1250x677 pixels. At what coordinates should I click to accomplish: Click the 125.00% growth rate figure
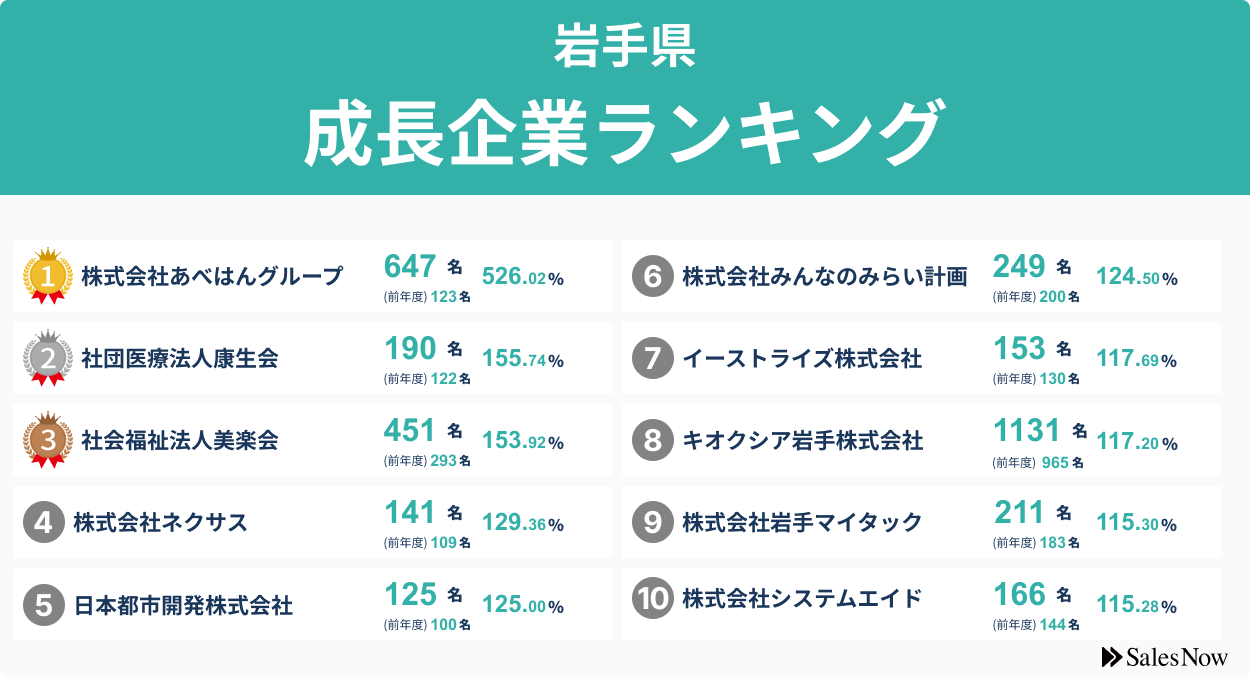coord(523,605)
